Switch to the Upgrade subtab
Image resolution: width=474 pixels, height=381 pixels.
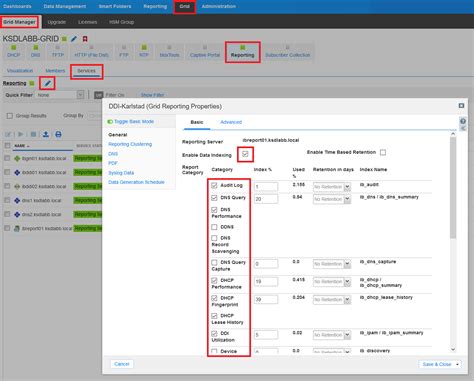click(56, 22)
